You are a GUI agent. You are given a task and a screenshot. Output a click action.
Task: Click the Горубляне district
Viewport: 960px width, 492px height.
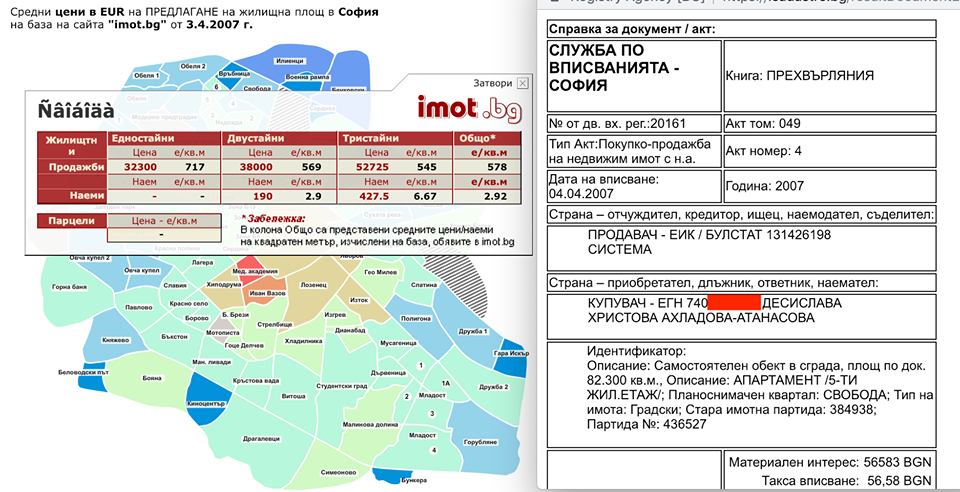click(x=480, y=441)
